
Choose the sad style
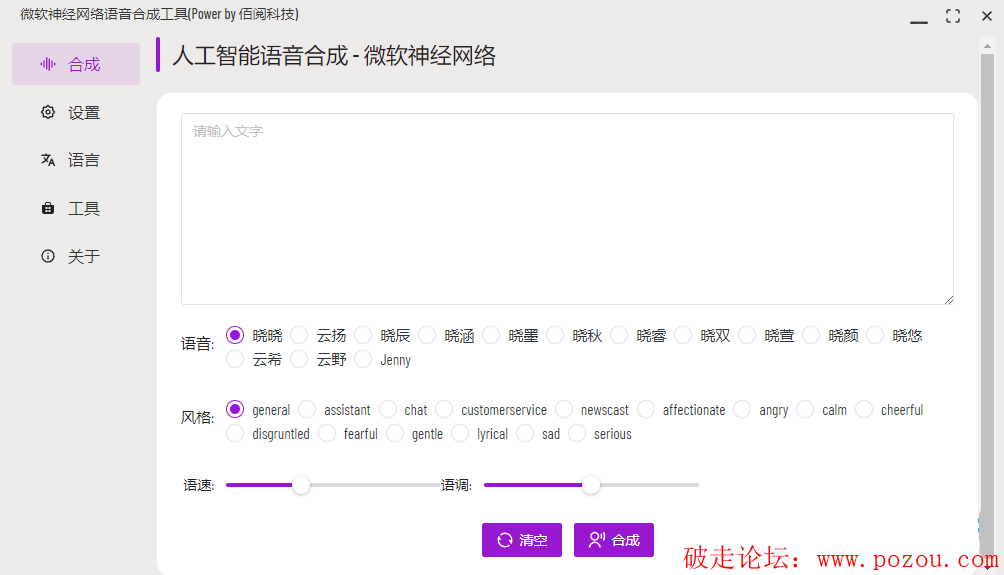(525, 433)
